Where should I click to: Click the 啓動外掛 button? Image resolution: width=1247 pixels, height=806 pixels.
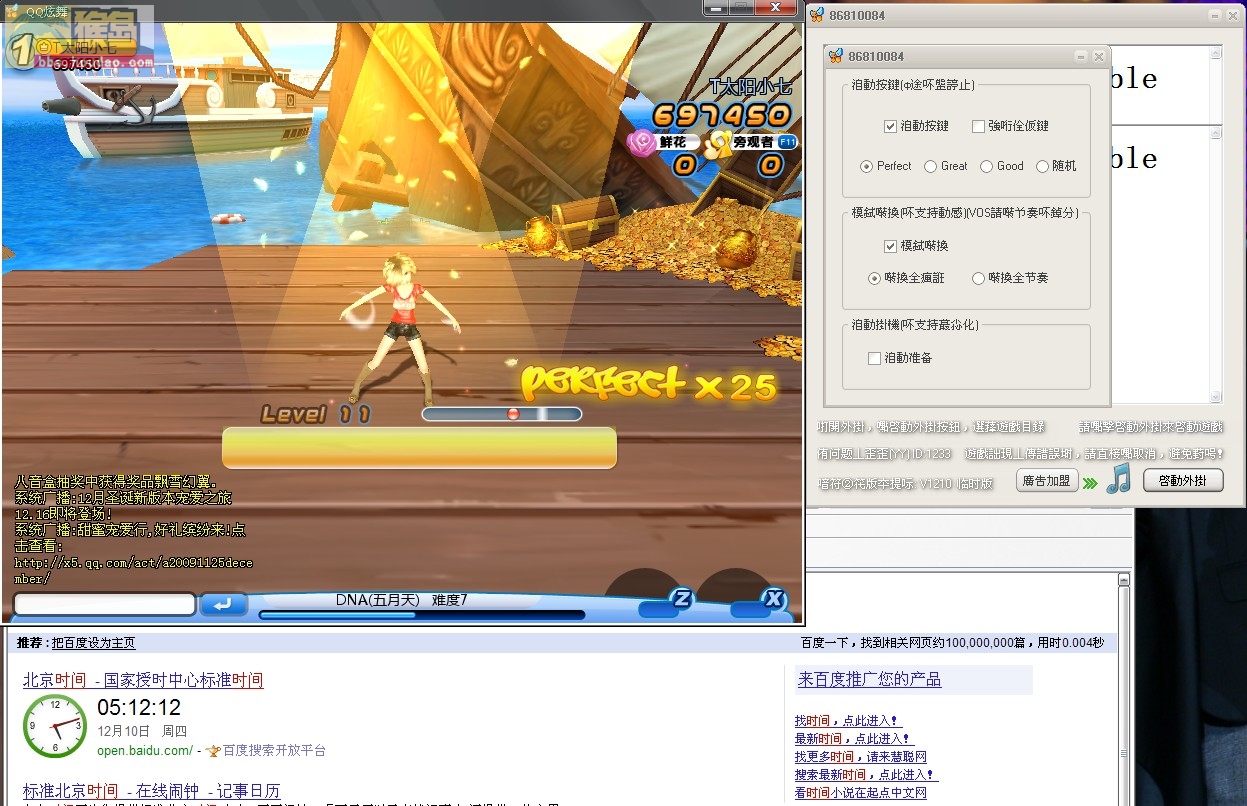(1183, 481)
